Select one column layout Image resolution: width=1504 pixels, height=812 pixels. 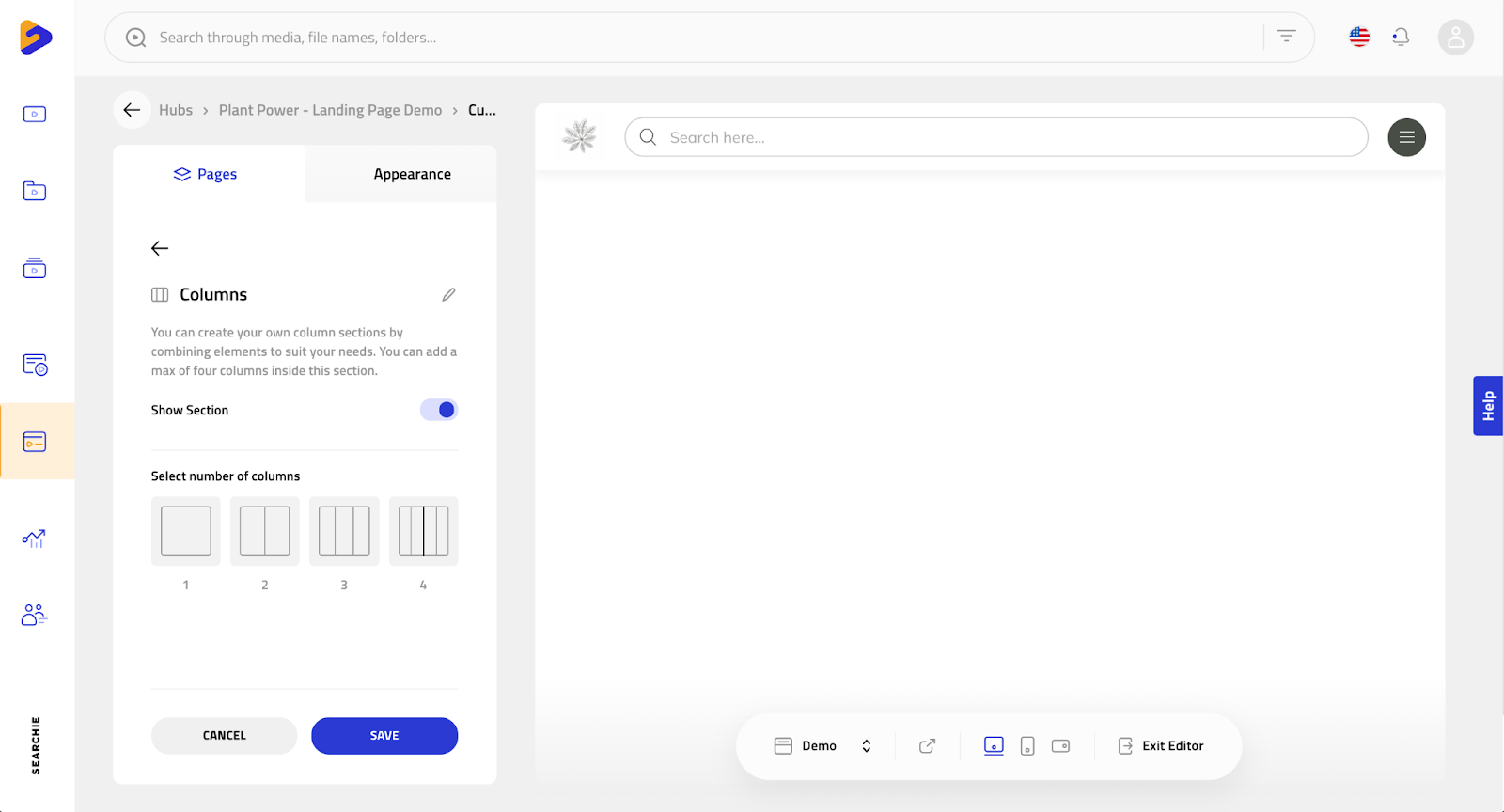point(186,531)
